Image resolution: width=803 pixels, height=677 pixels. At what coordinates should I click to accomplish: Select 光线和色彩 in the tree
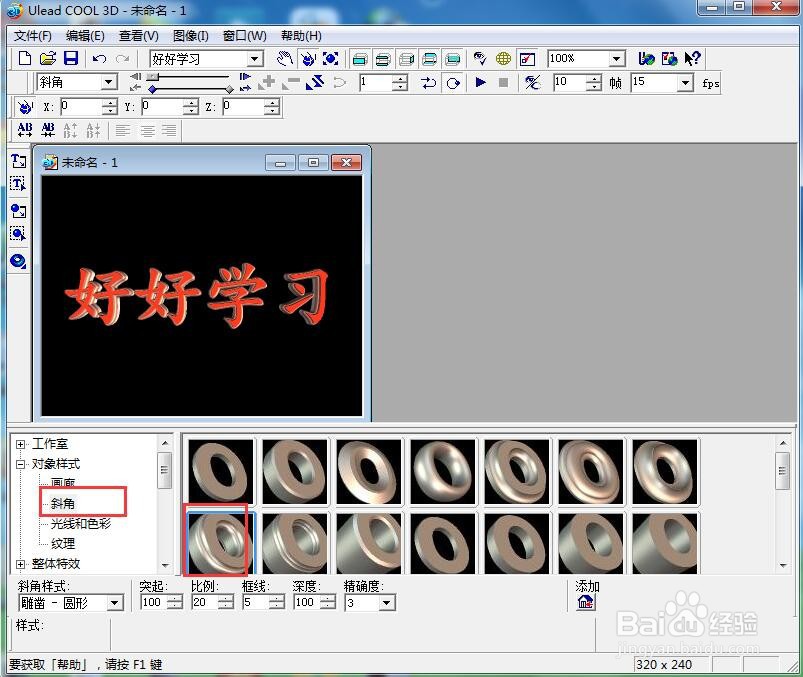(81, 523)
